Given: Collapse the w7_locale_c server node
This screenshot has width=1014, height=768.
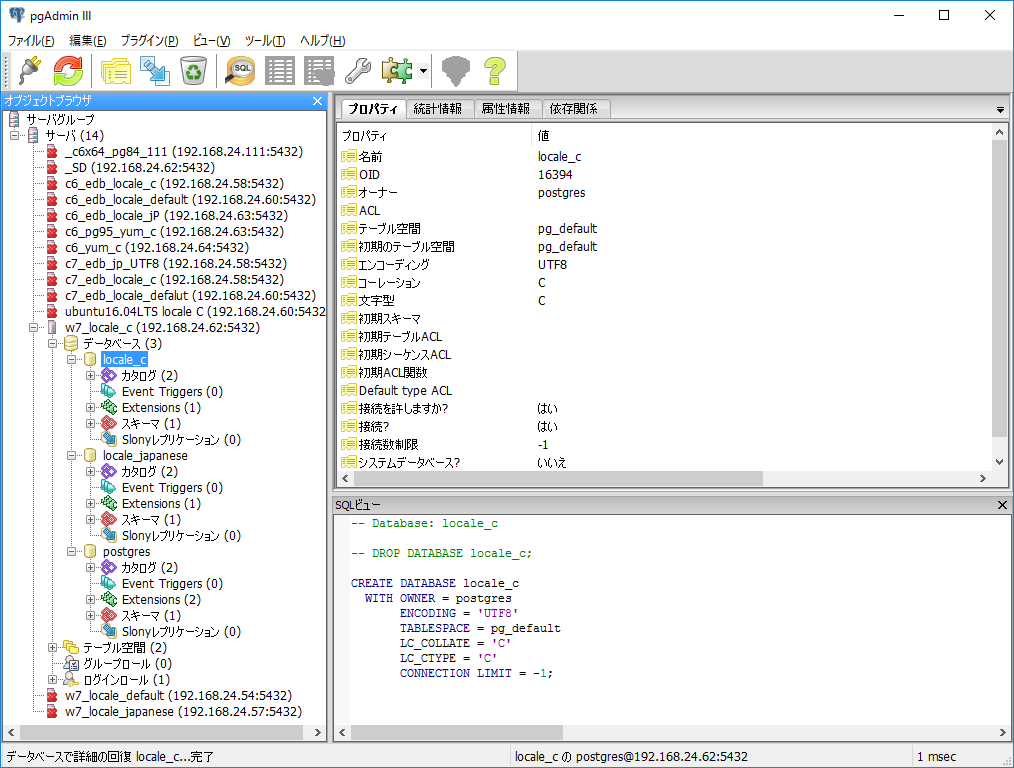Looking at the screenshot, I should [34, 328].
